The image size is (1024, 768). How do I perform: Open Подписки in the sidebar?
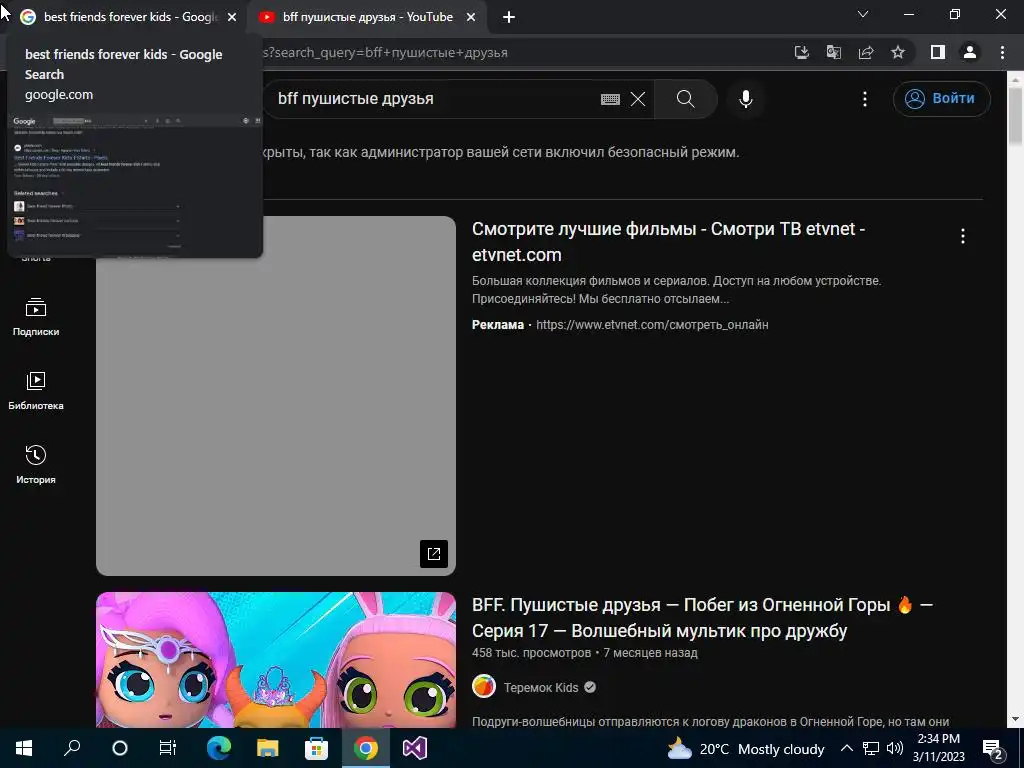(x=36, y=317)
